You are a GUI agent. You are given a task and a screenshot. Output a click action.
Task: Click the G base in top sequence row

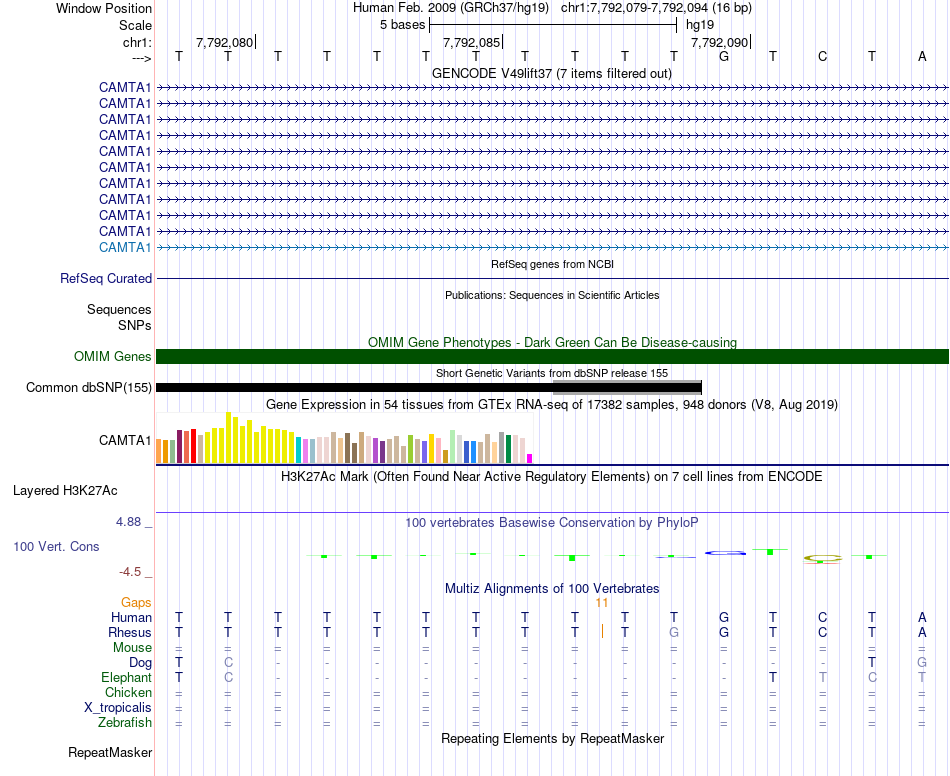click(723, 56)
